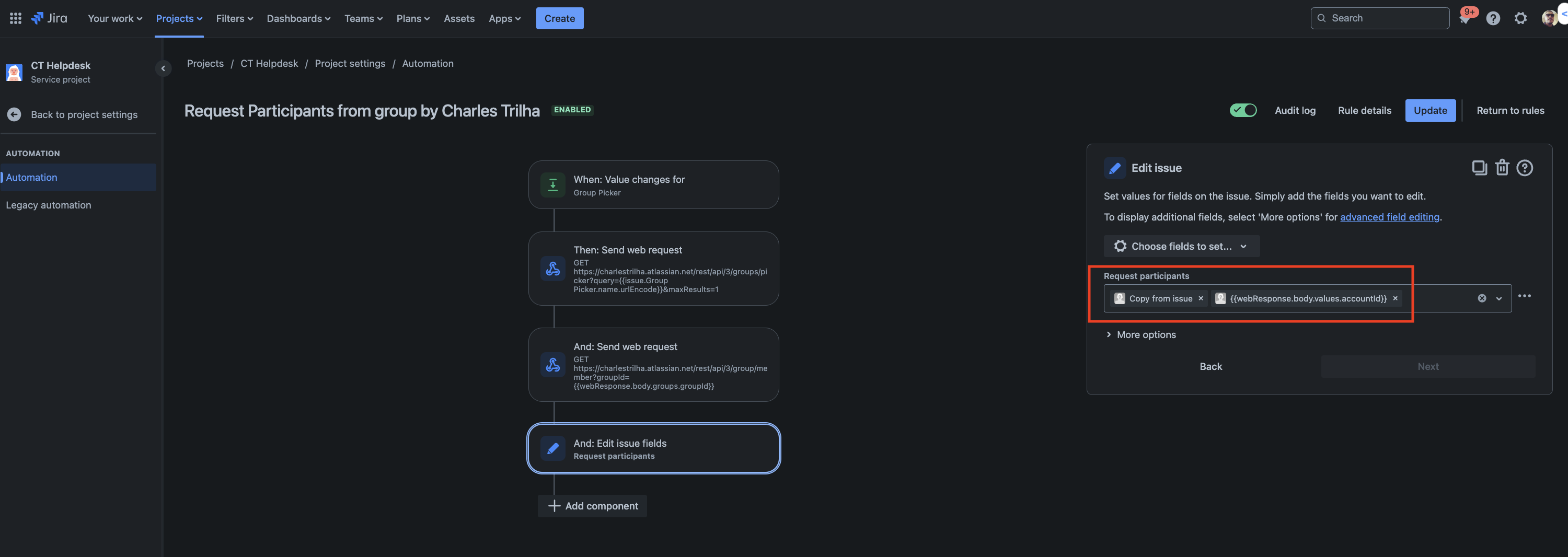Go to Back to project settings
The height and width of the screenshot is (557, 1568).
point(84,114)
